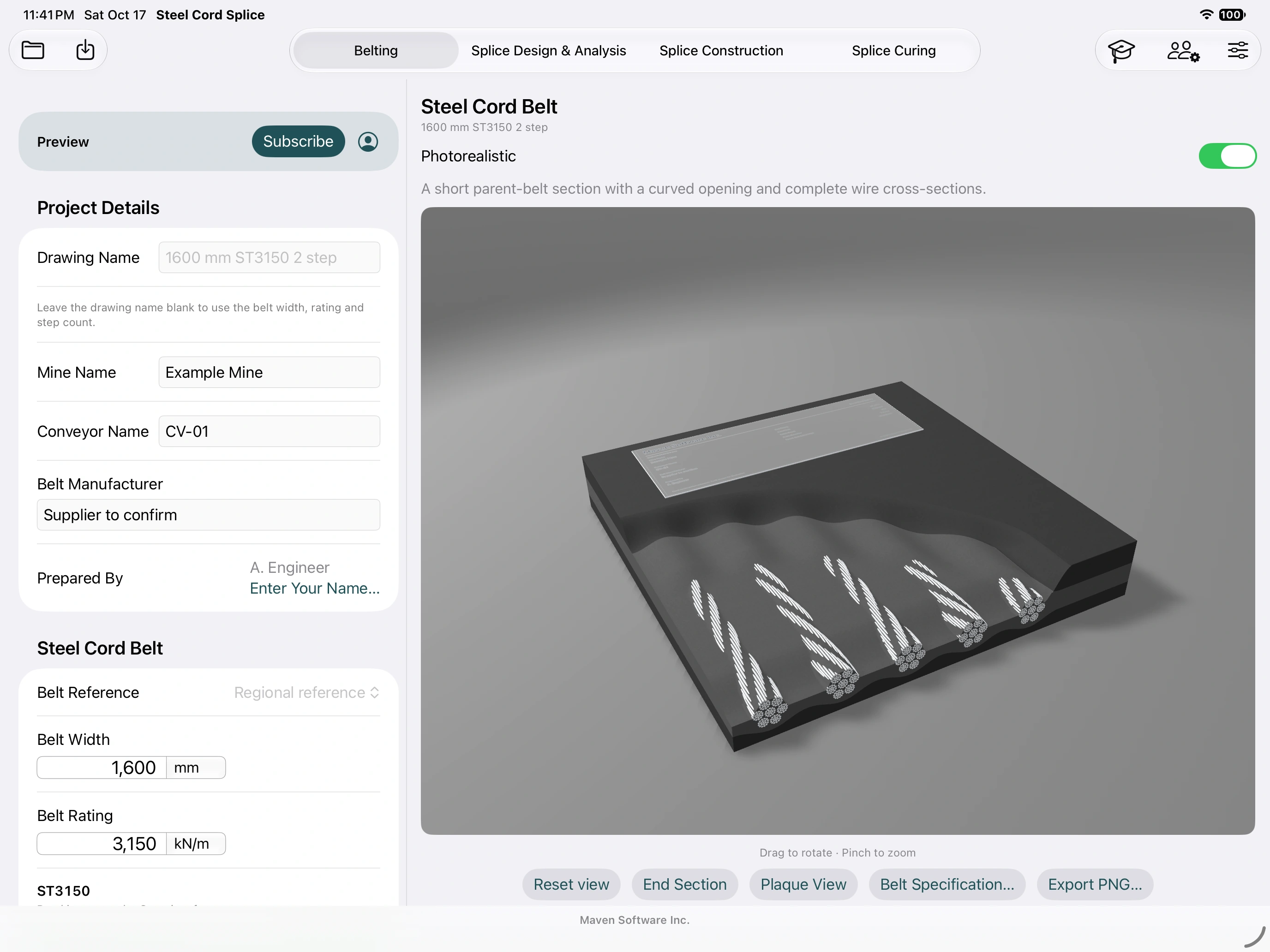
Task: Click the Belt Manufacturer field
Action: pyautogui.click(x=209, y=515)
